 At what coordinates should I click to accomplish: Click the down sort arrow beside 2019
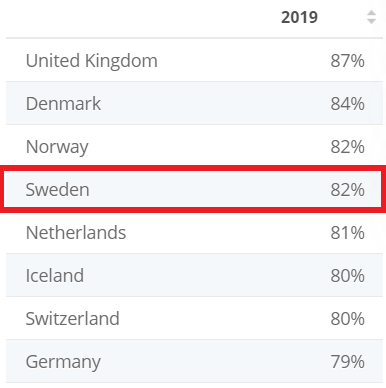(x=371, y=21)
